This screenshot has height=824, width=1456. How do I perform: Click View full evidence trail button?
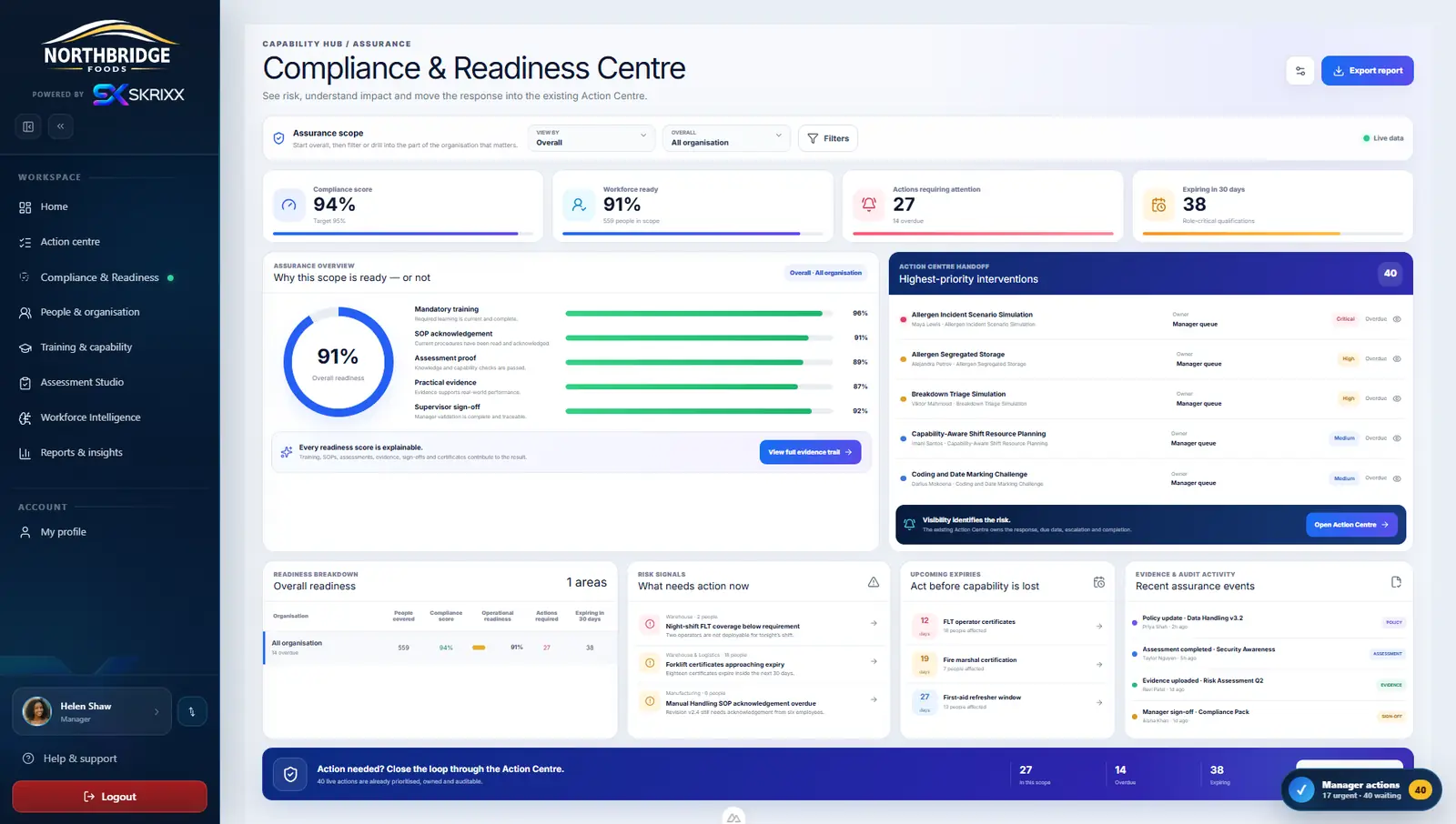click(810, 452)
